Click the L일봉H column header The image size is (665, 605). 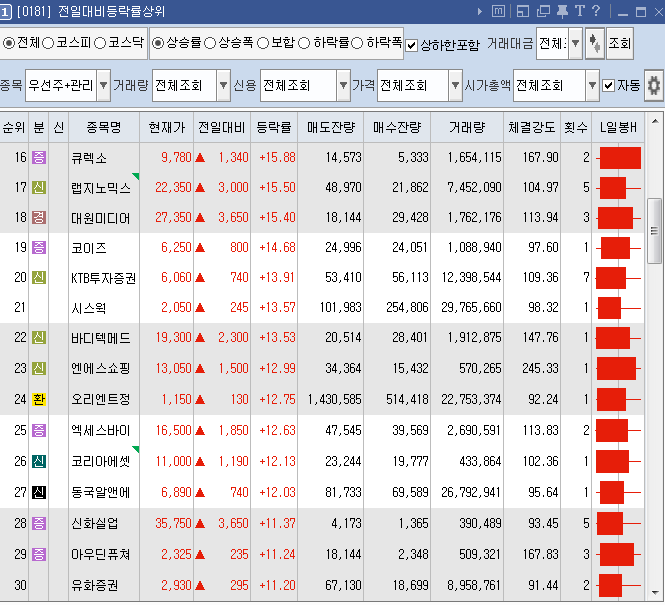[618, 127]
